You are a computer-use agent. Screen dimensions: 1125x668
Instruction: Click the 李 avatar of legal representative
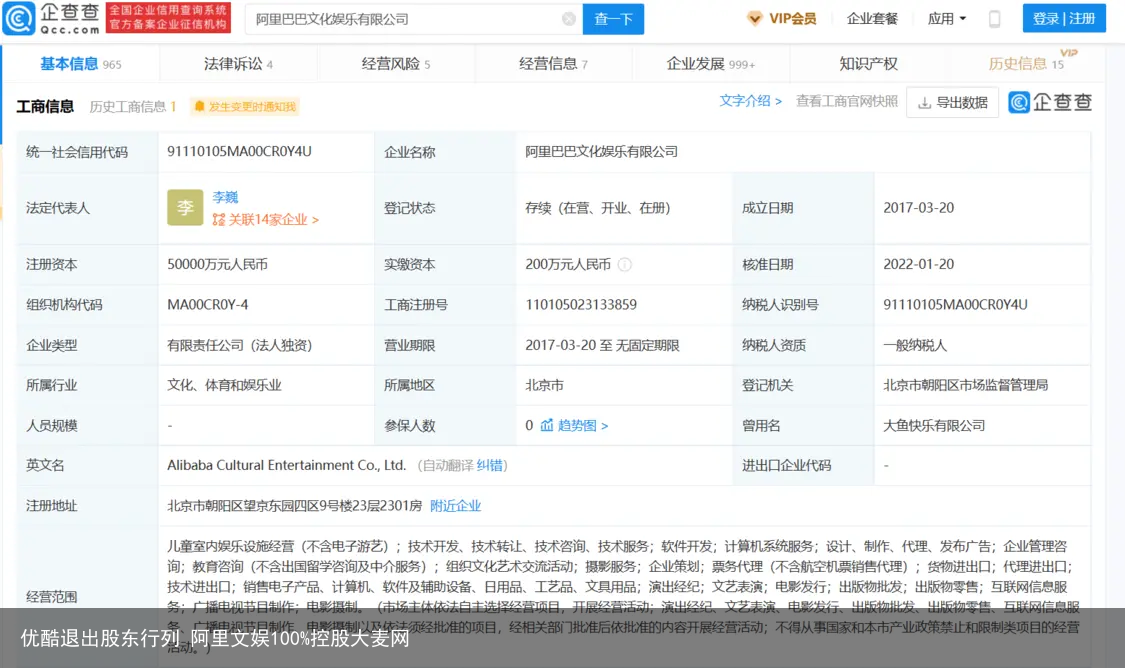point(185,207)
